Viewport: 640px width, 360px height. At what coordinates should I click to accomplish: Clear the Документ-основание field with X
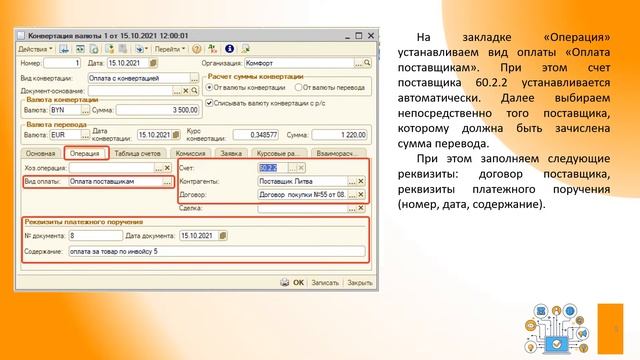point(186,91)
